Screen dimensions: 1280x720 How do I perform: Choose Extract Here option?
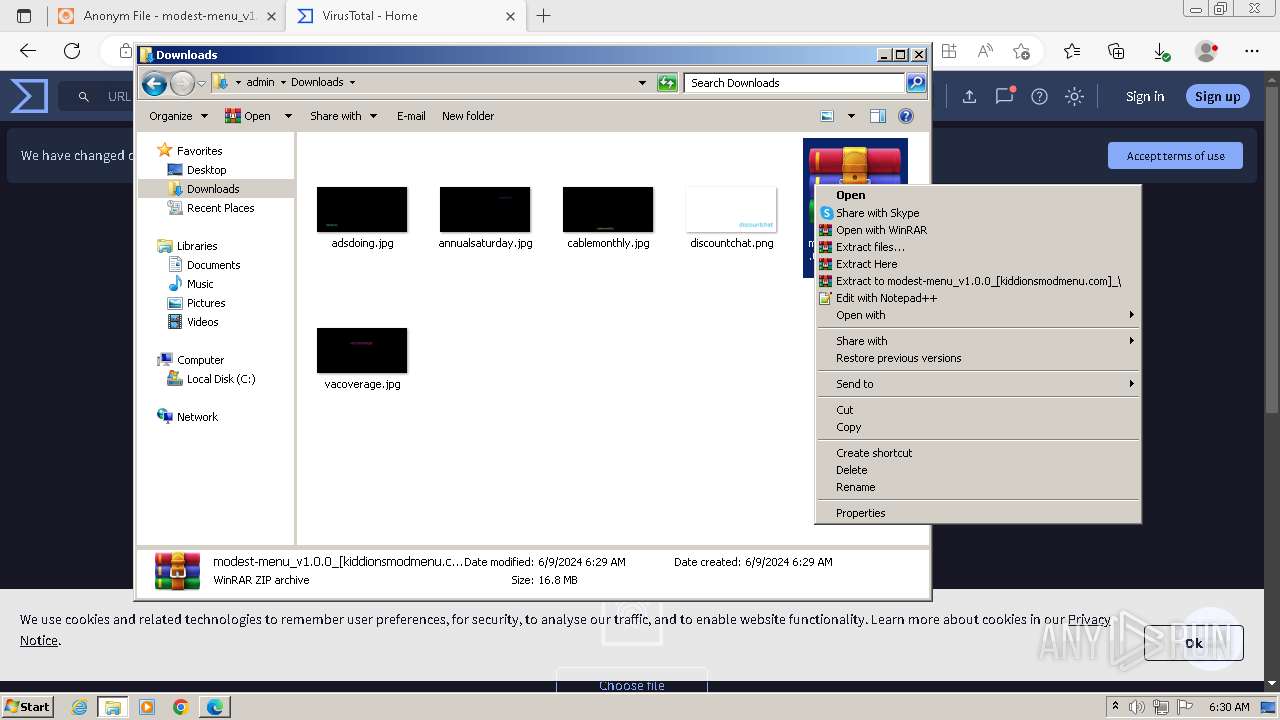(x=978, y=264)
